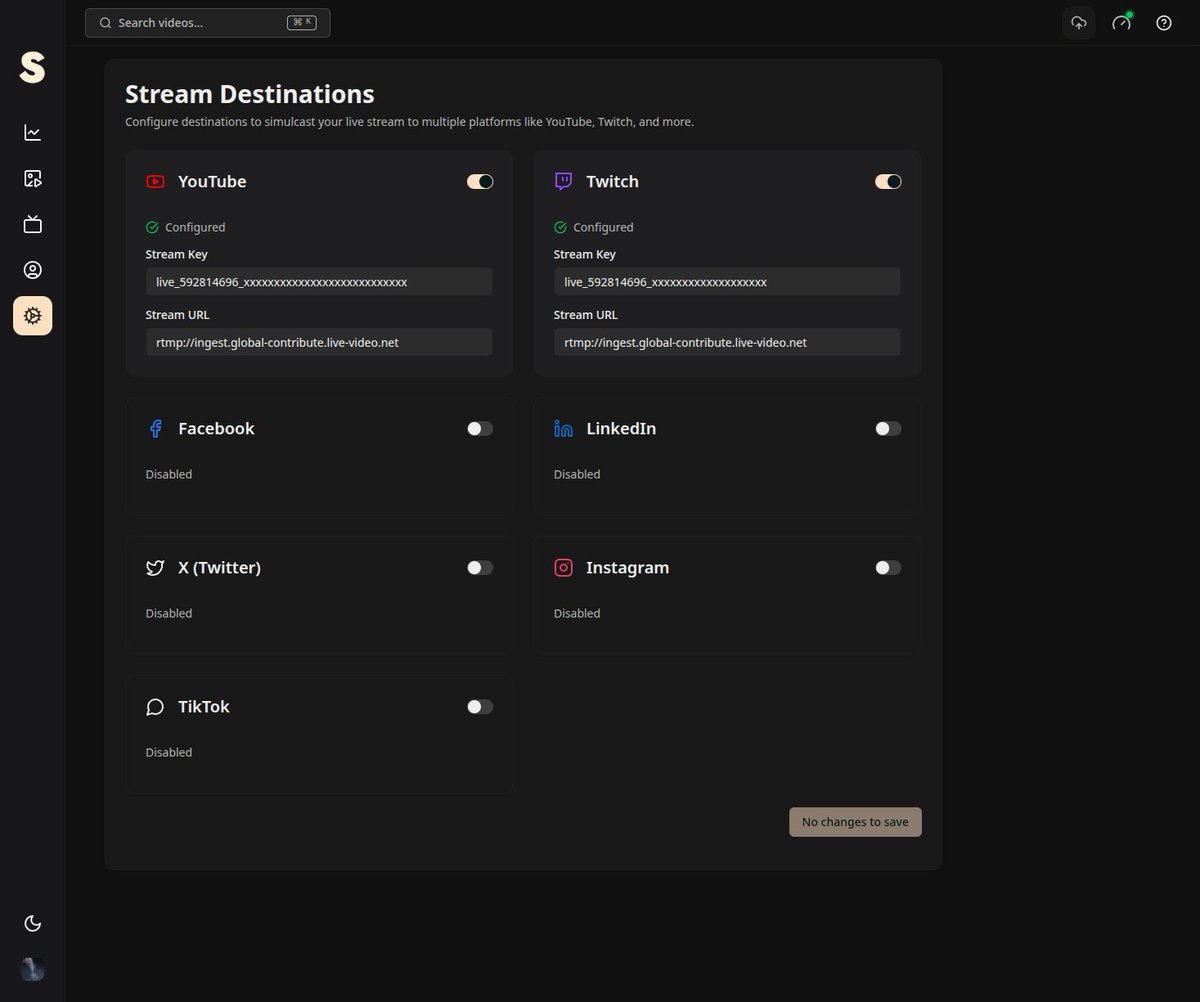This screenshot has width=1200, height=1002.
Task: Click the Twitch card title
Action: (612, 182)
